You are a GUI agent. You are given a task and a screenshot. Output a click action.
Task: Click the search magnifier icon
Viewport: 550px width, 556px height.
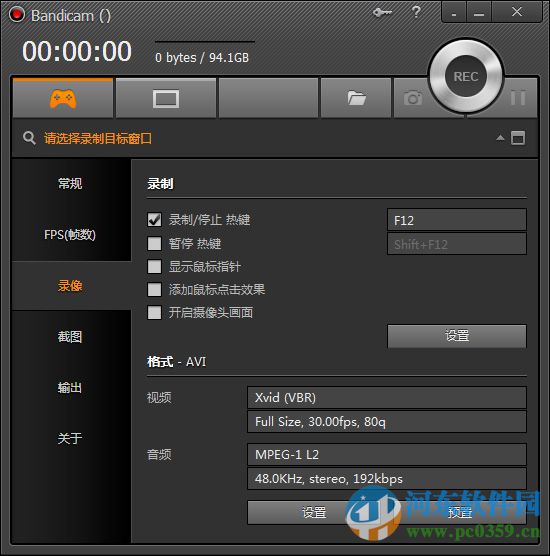click(x=29, y=138)
